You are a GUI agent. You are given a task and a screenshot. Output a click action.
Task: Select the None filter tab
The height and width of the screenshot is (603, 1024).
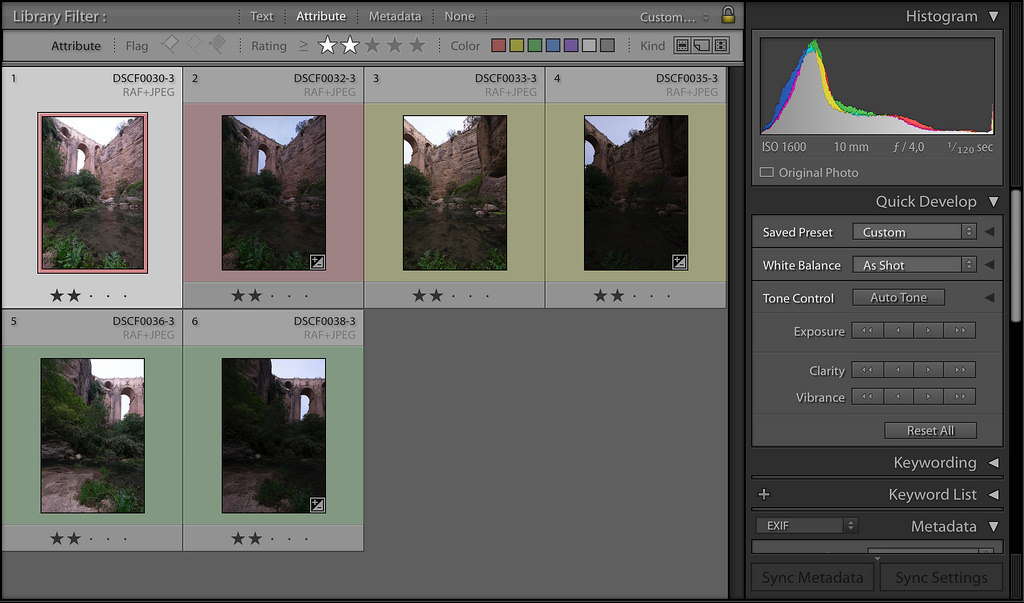459,16
